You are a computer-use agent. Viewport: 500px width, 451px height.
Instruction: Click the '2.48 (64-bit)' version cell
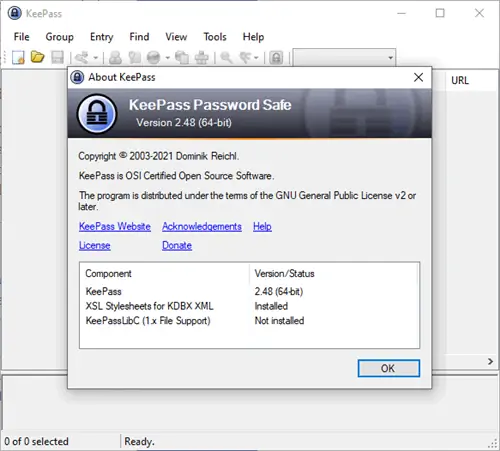(x=279, y=291)
